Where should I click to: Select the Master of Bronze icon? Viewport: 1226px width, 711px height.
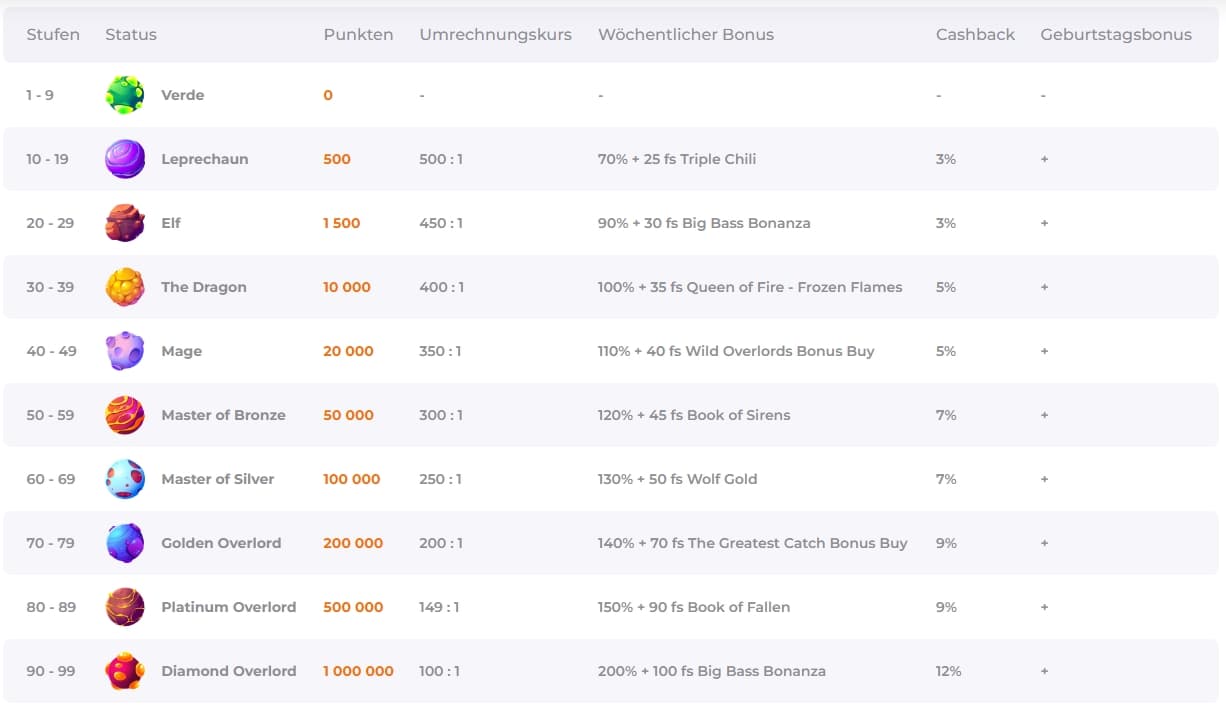click(x=125, y=415)
